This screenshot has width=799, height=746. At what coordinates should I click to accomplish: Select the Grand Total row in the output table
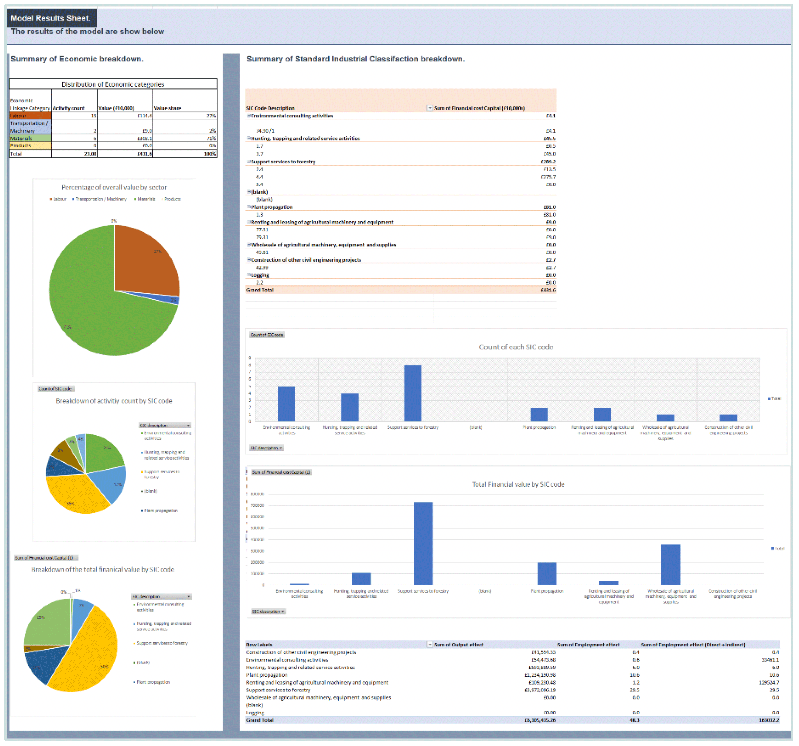click(x=513, y=720)
